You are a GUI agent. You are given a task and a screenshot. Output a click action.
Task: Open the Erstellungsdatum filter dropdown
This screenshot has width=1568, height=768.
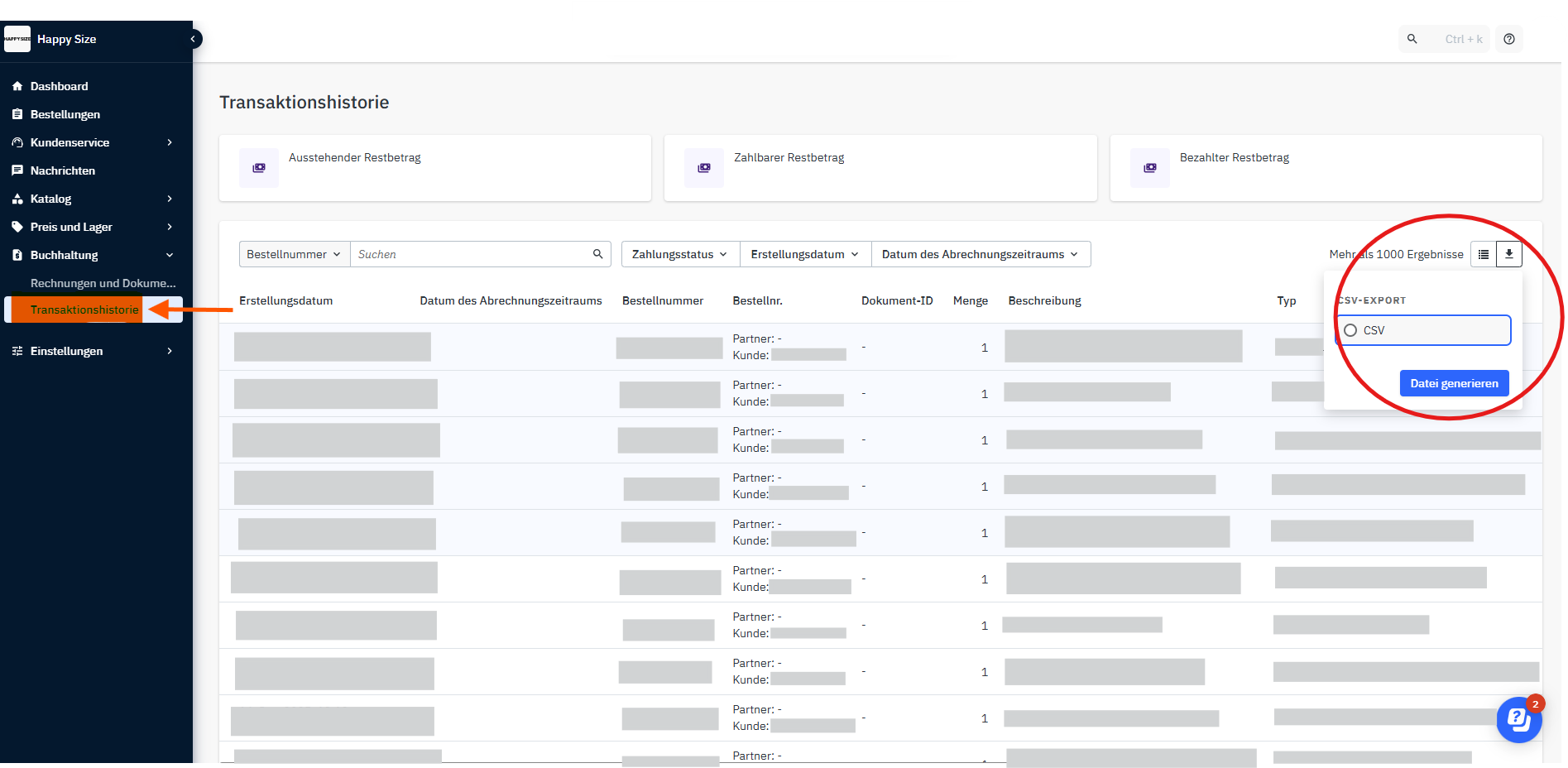[804, 254]
